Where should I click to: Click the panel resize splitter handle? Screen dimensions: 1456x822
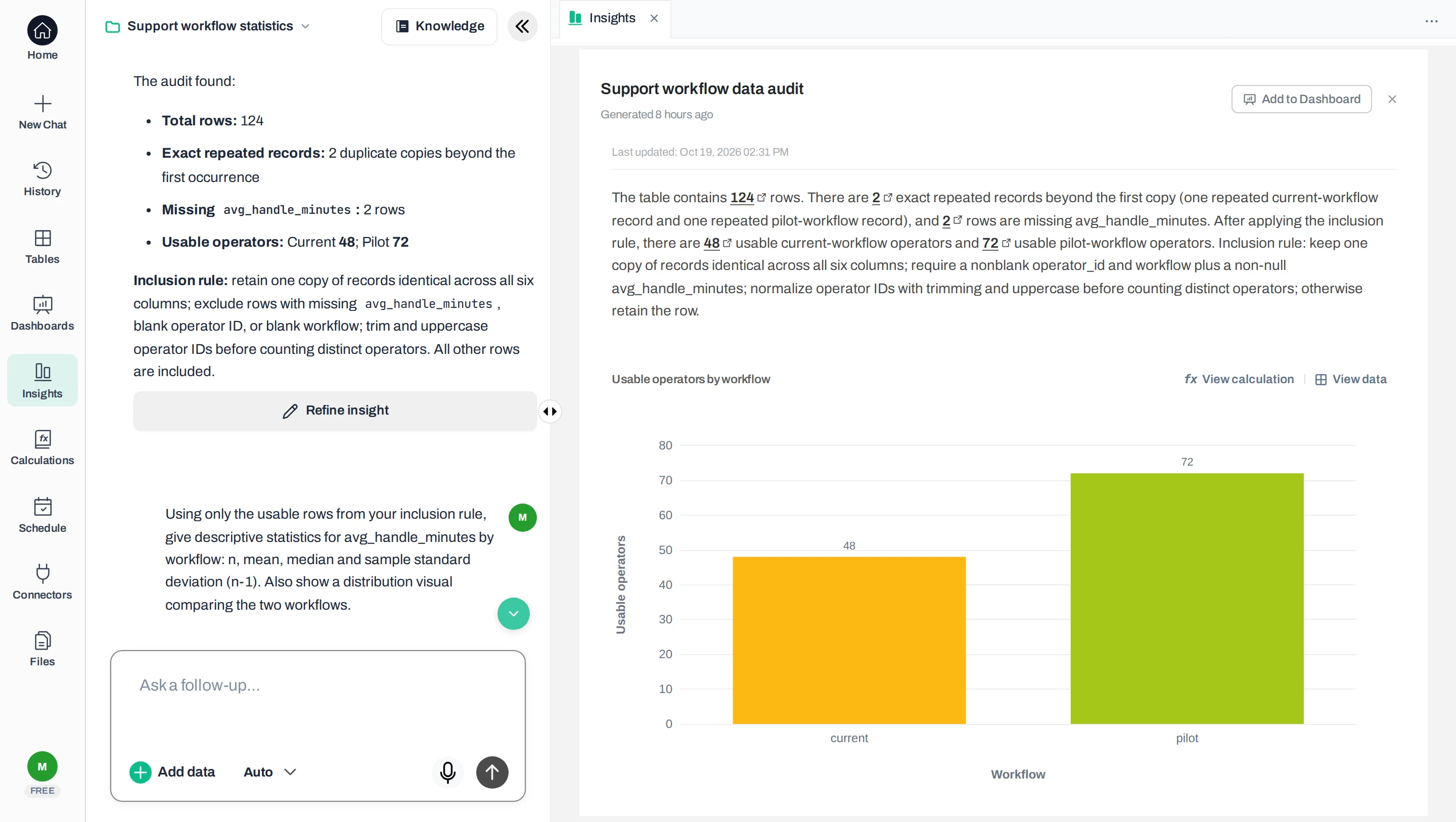click(x=550, y=412)
